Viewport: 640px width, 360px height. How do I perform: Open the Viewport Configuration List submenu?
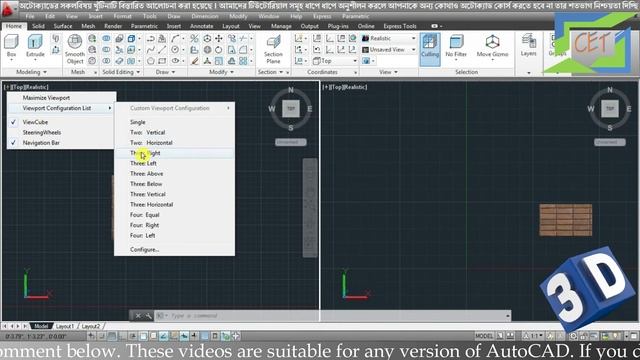60,108
